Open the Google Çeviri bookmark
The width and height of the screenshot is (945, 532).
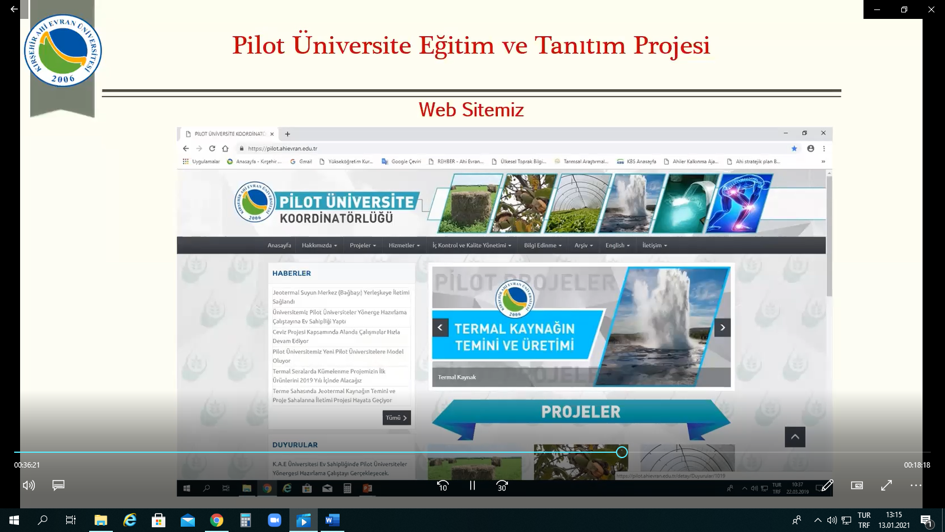point(401,161)
